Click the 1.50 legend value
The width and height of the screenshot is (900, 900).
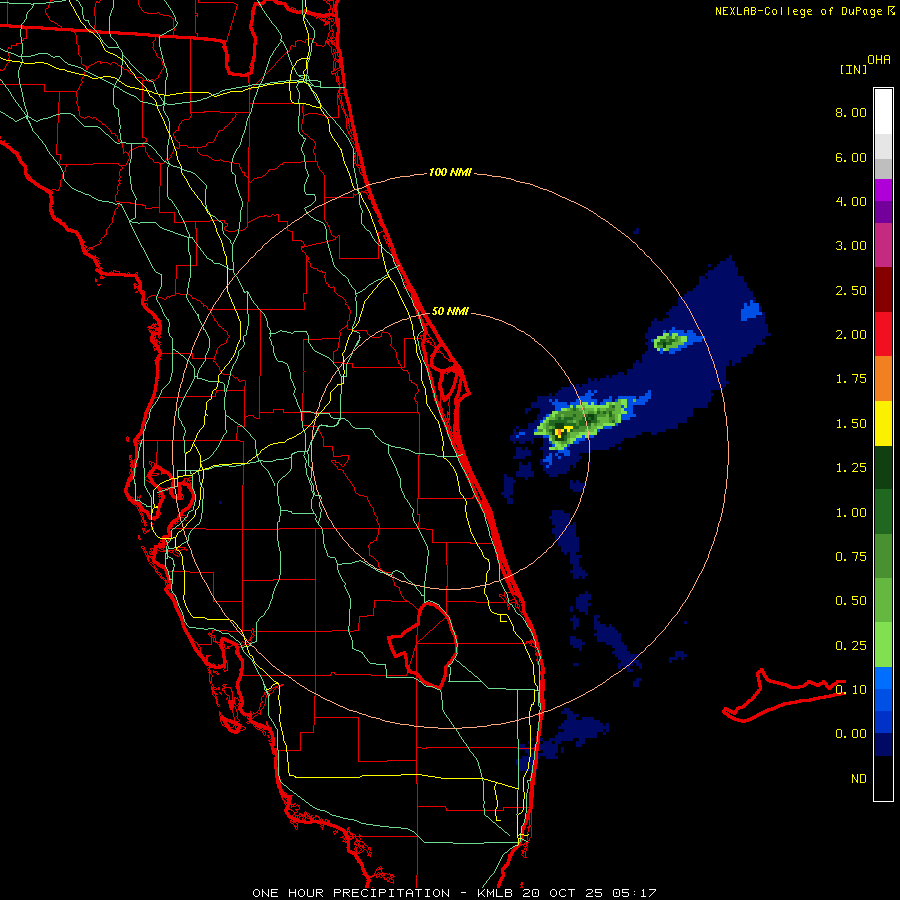(851, 424)
